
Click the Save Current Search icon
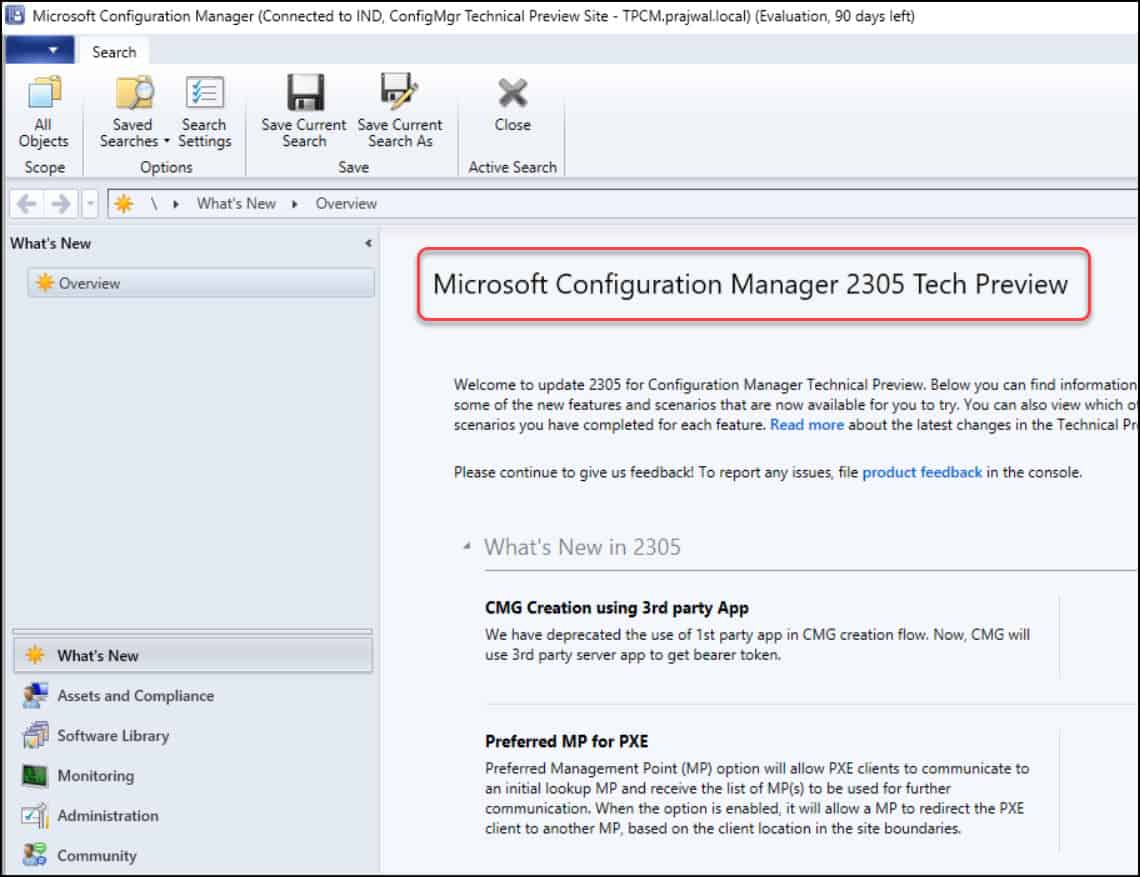tap(305, 92)
